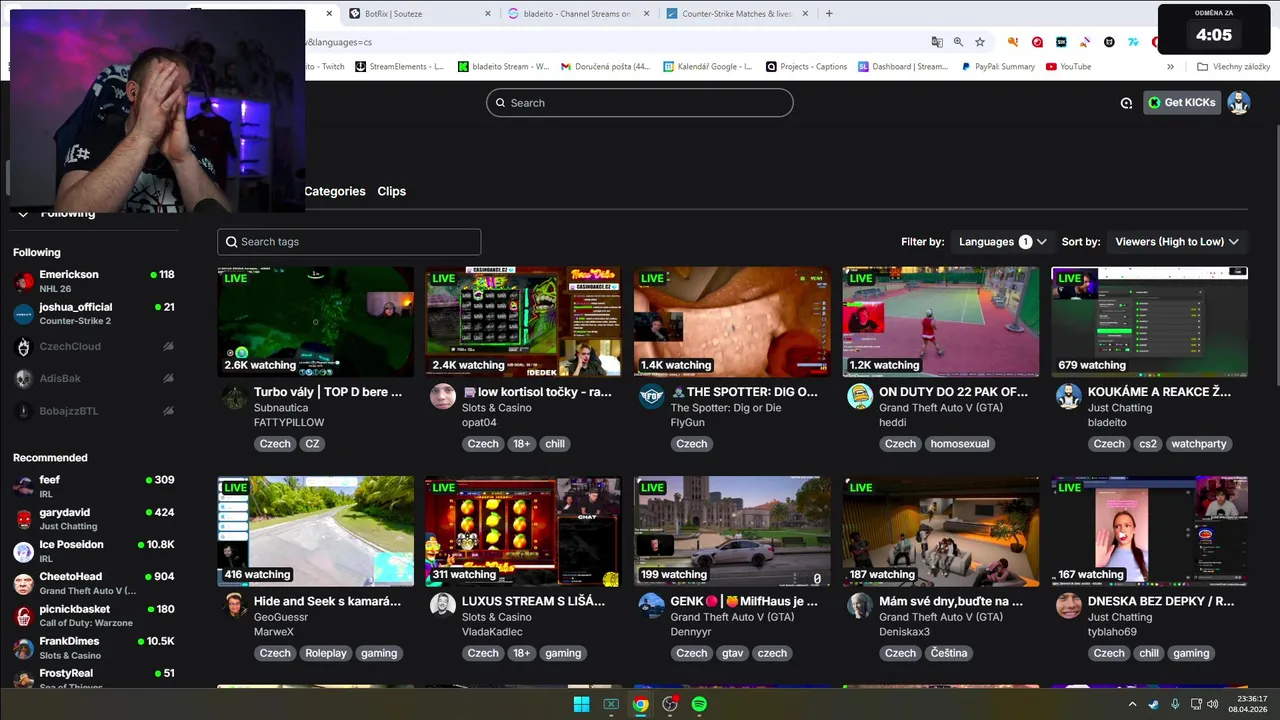Open the Deniskax3 channel avatar
This screenshot has width=1280, height=720.
(860, 606)
